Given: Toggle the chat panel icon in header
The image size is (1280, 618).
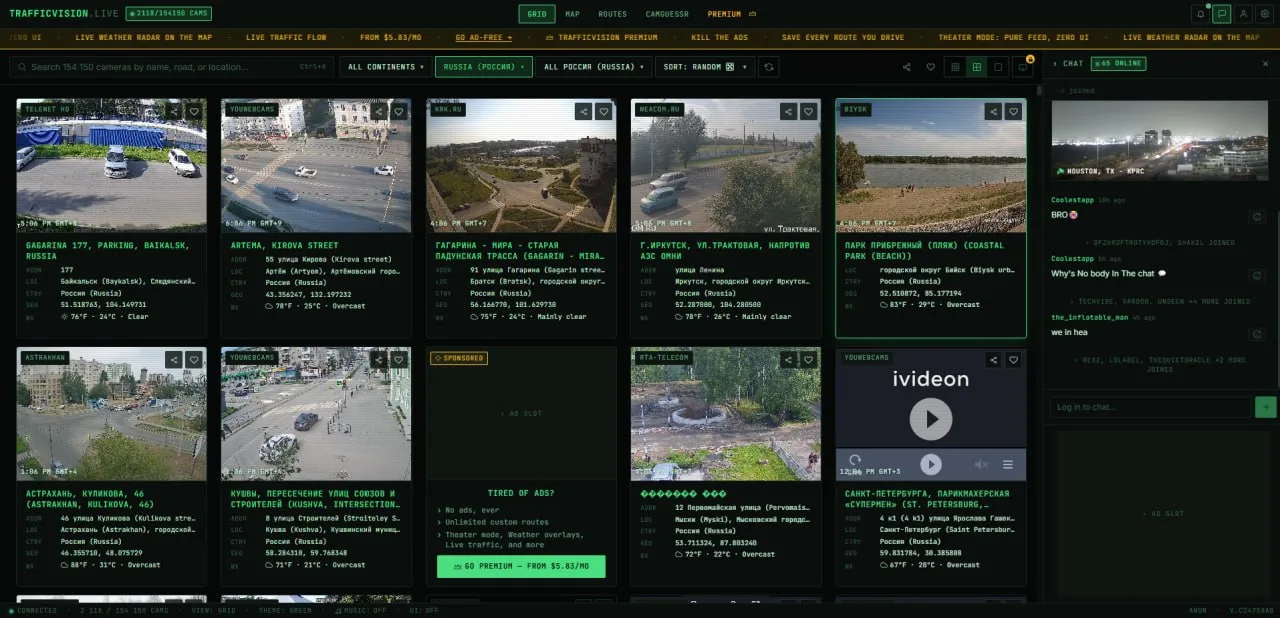Looking at the screenshot, I should tap(1221, 14).
